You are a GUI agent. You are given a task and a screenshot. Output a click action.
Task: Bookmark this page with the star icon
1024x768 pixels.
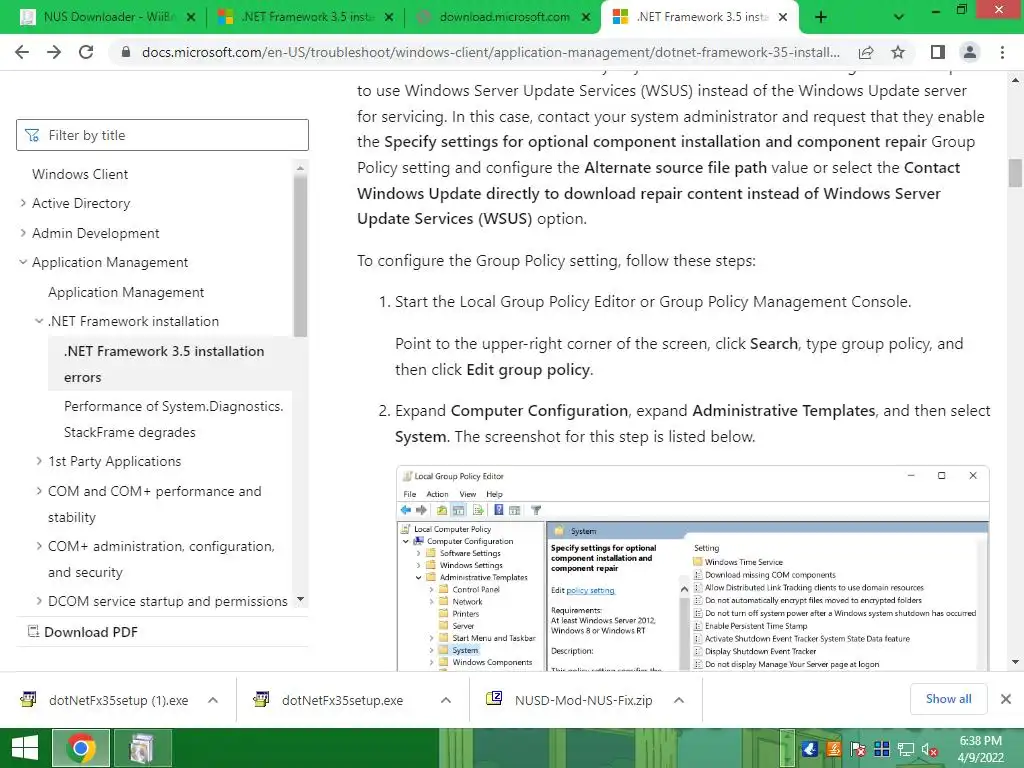(x=898, y=52)
